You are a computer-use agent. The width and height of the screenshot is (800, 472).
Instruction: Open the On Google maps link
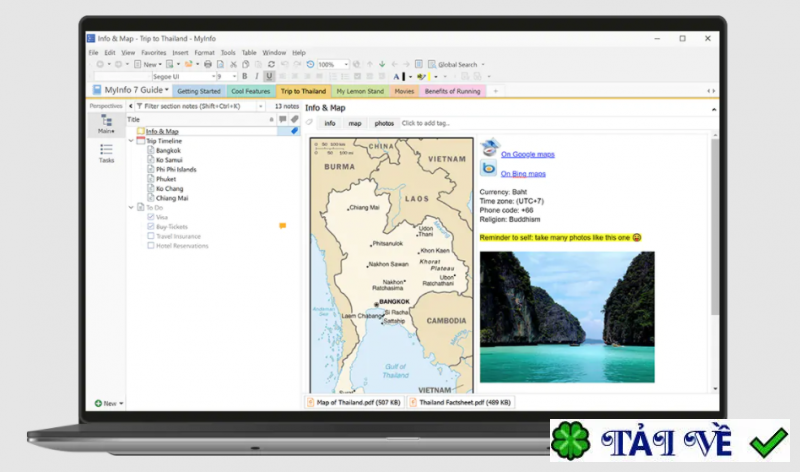click(528, 154)
